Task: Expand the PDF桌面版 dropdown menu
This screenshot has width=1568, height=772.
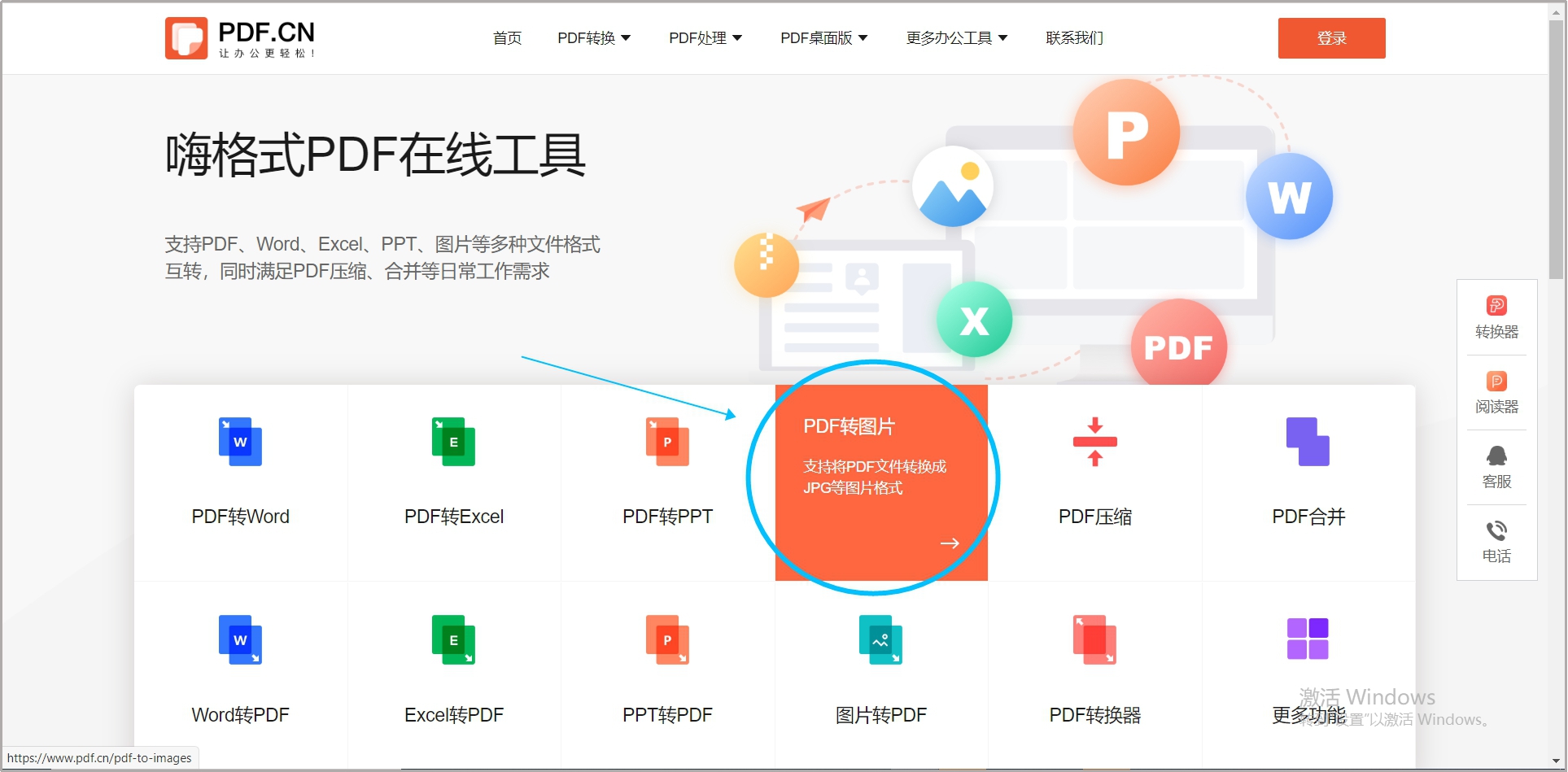Action: (824, 38)
